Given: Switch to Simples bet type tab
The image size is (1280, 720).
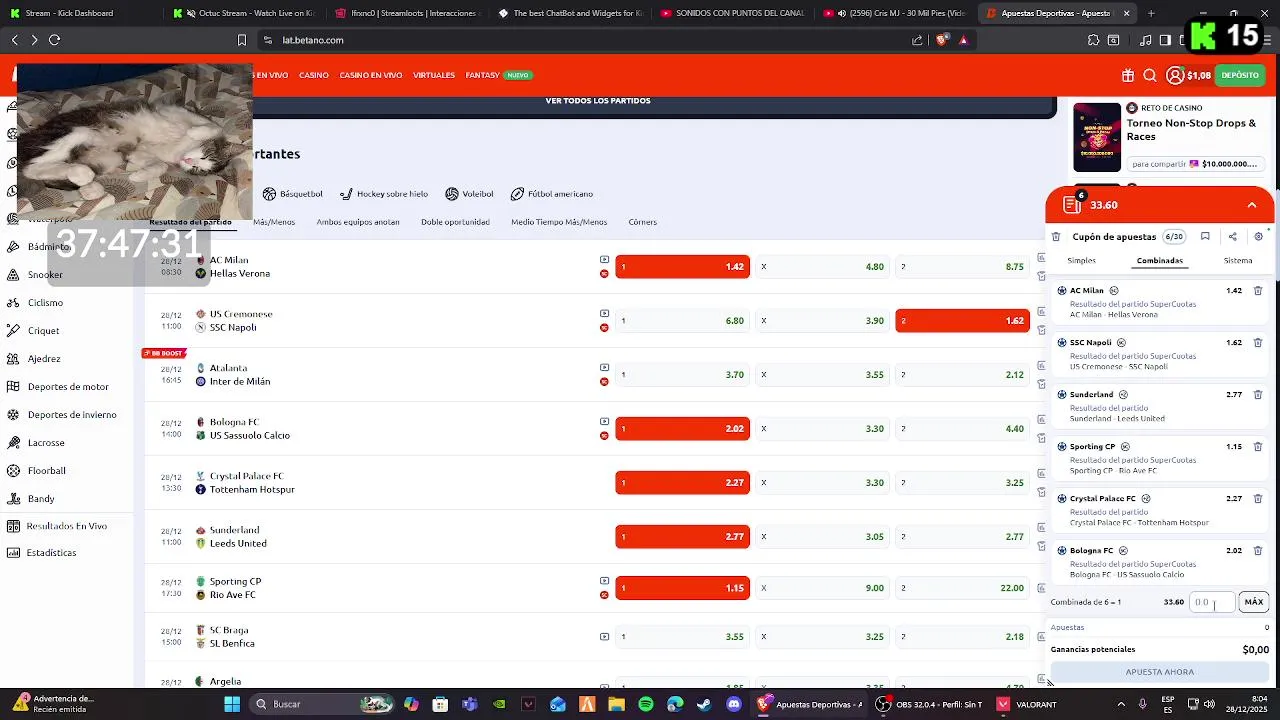Looking at the screenshot, I should click(x=1081, y=261).
